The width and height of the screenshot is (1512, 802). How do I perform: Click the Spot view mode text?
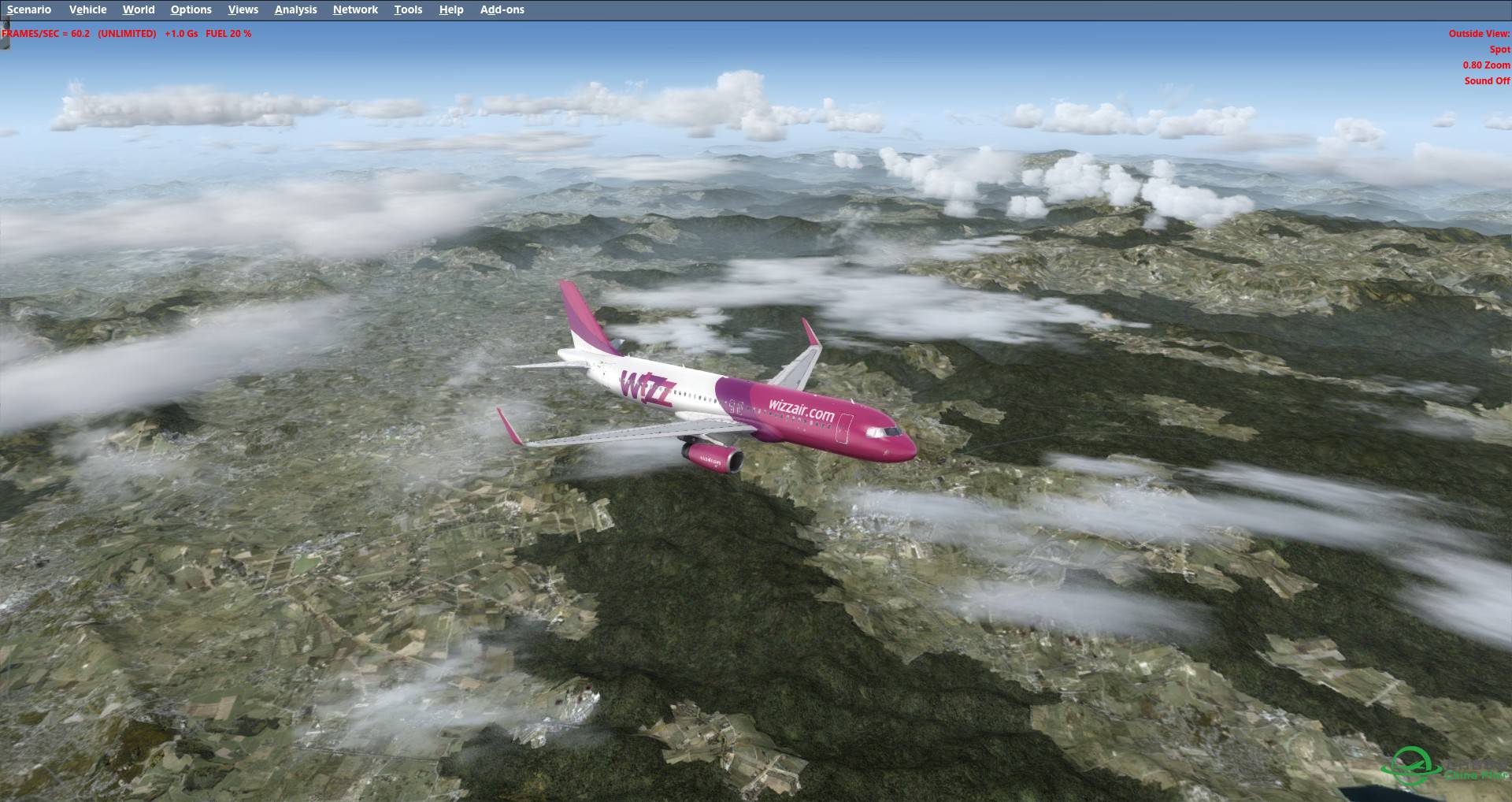point(1499,50)
